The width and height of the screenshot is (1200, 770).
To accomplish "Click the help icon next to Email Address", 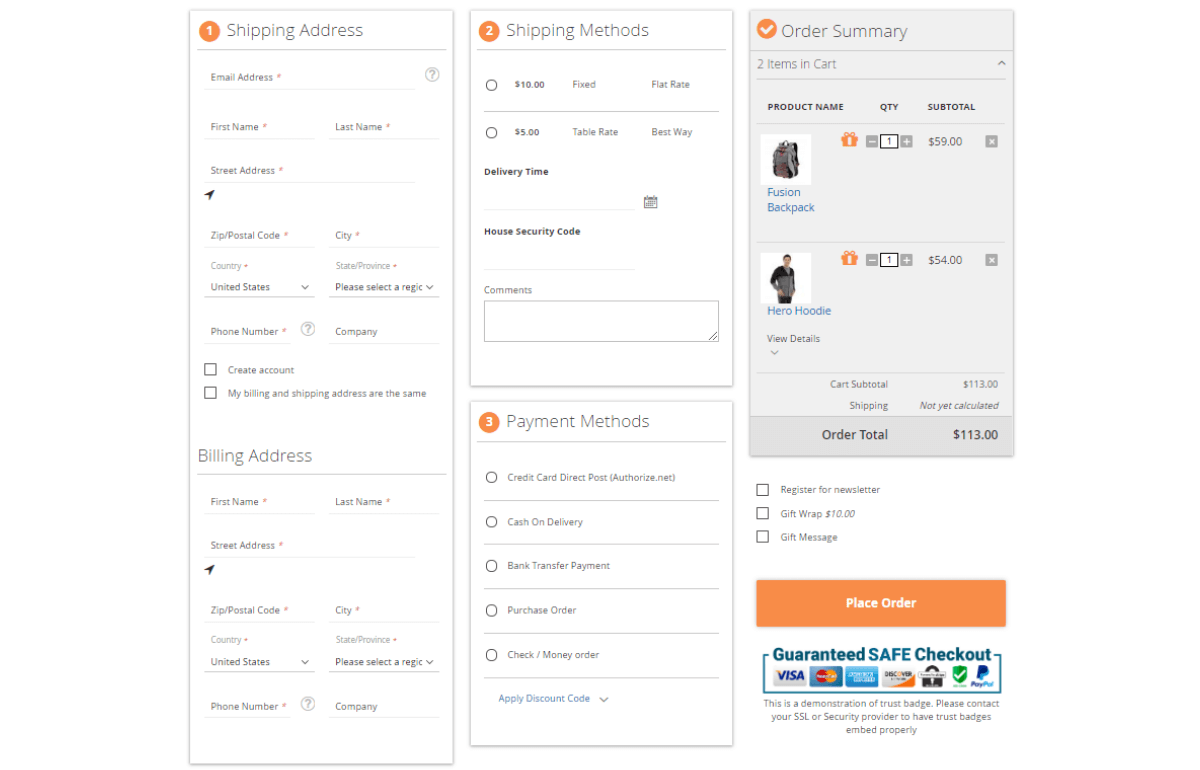I will coord(431,74).
